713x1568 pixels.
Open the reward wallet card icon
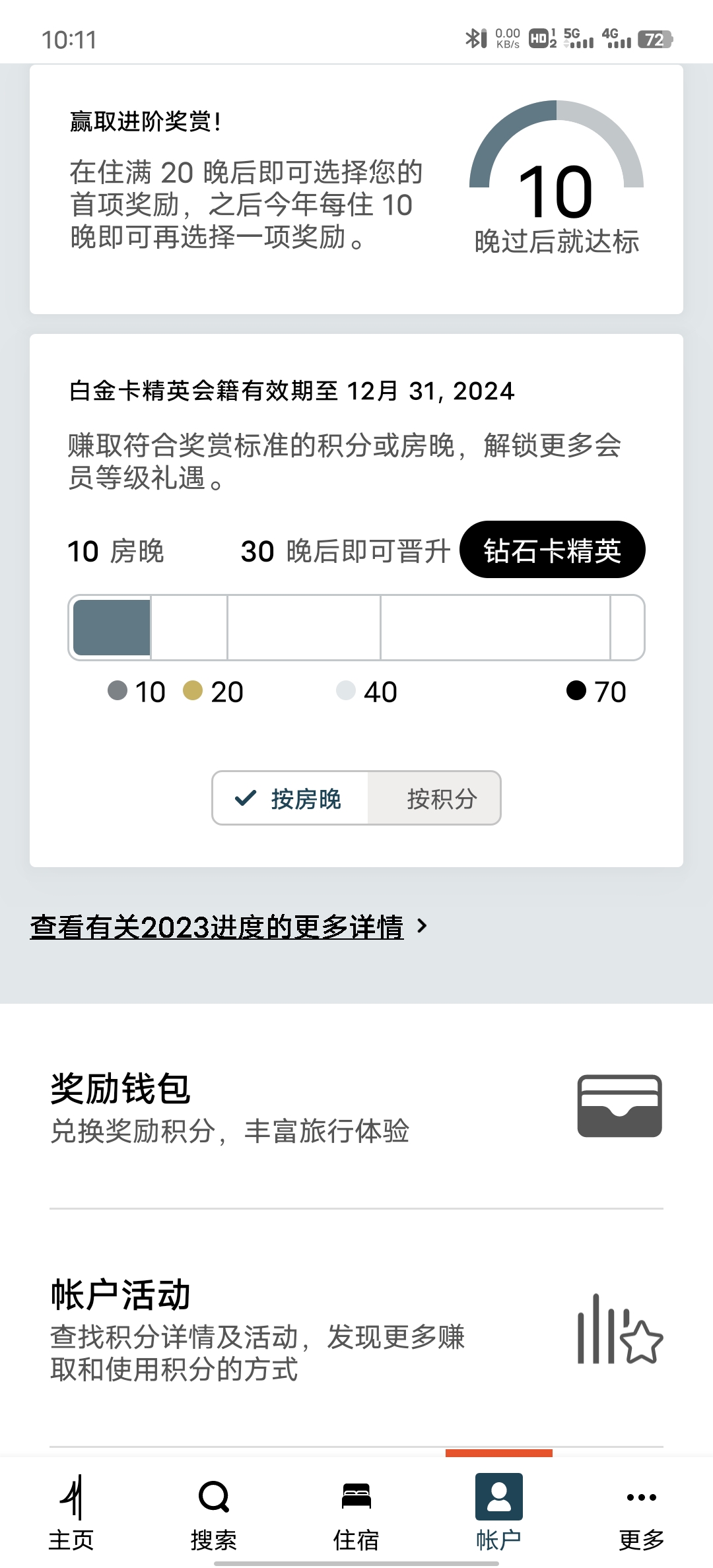pos(619,1106)
